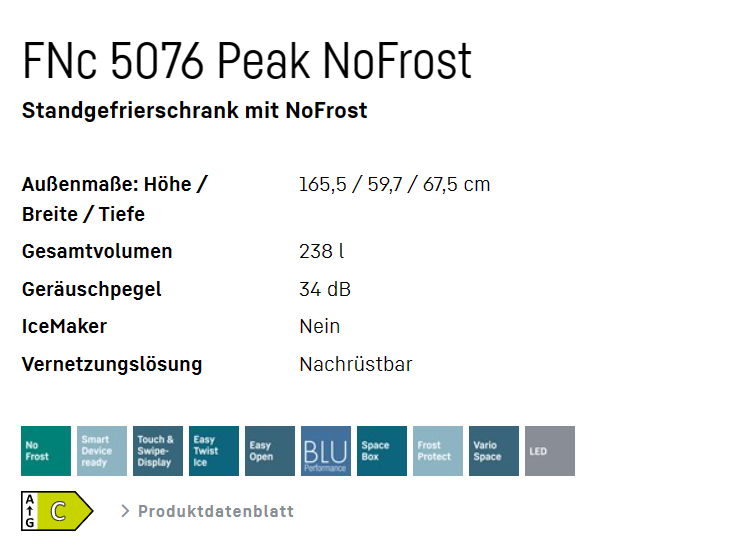Open the Space Box feature icon
This screenshot has width=734, height=558.
382,451
